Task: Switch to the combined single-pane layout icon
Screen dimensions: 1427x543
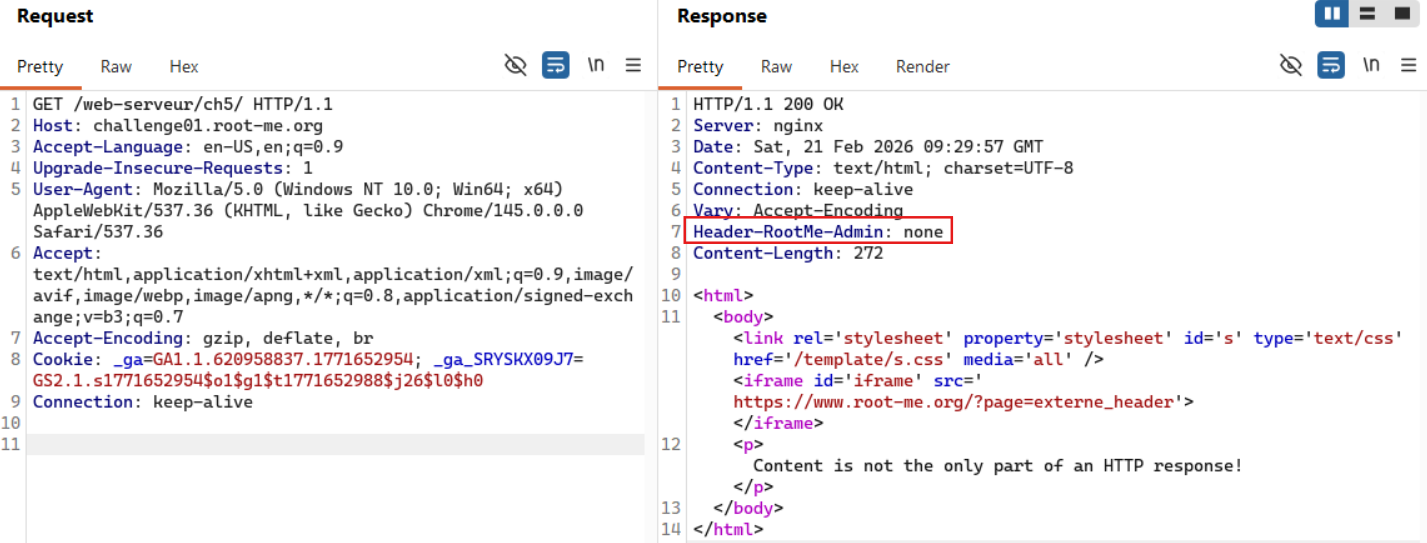Action: point(1401,14)
